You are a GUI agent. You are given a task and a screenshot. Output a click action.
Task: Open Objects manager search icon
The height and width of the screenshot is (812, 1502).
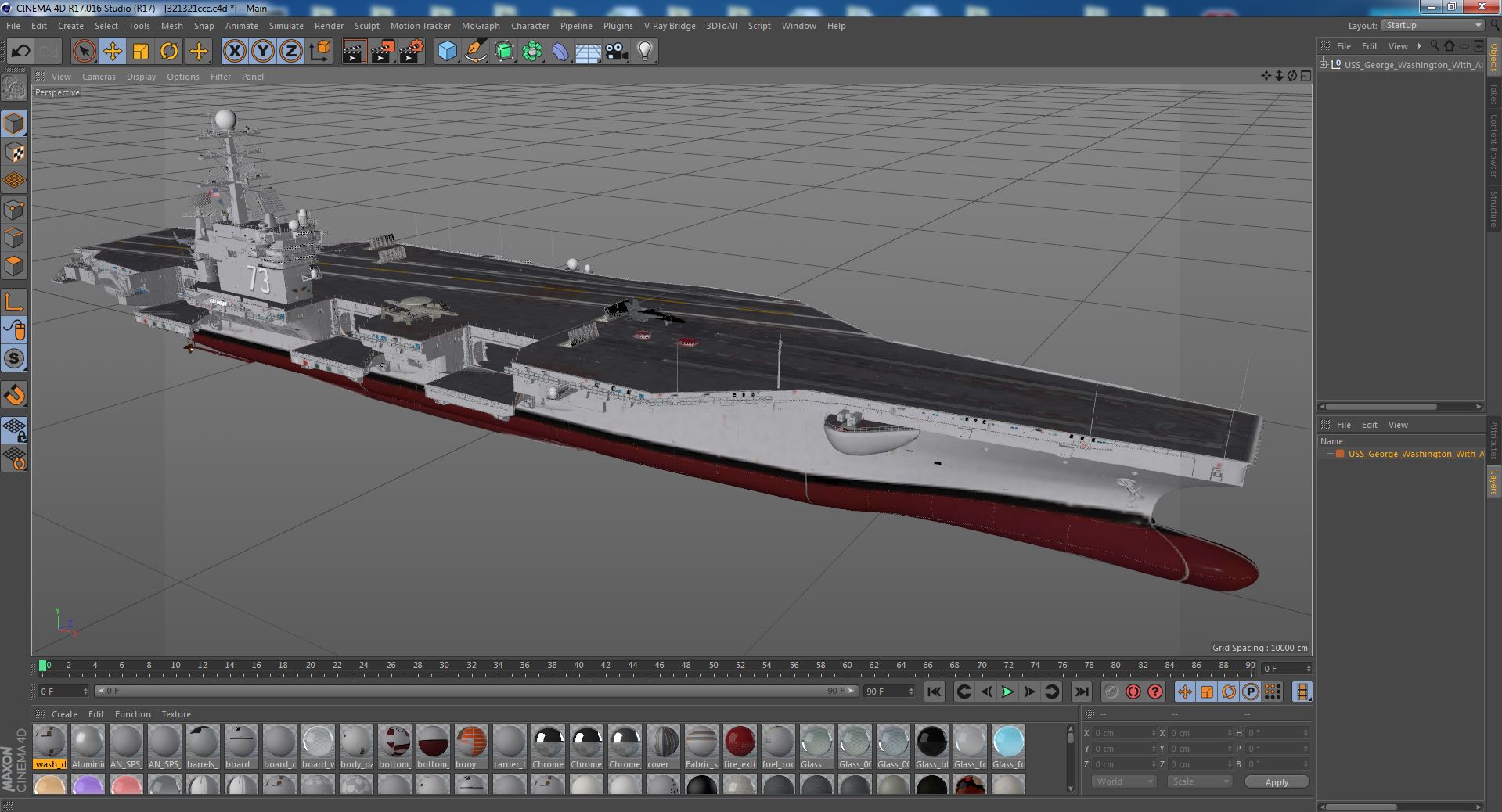[1435, 46]
